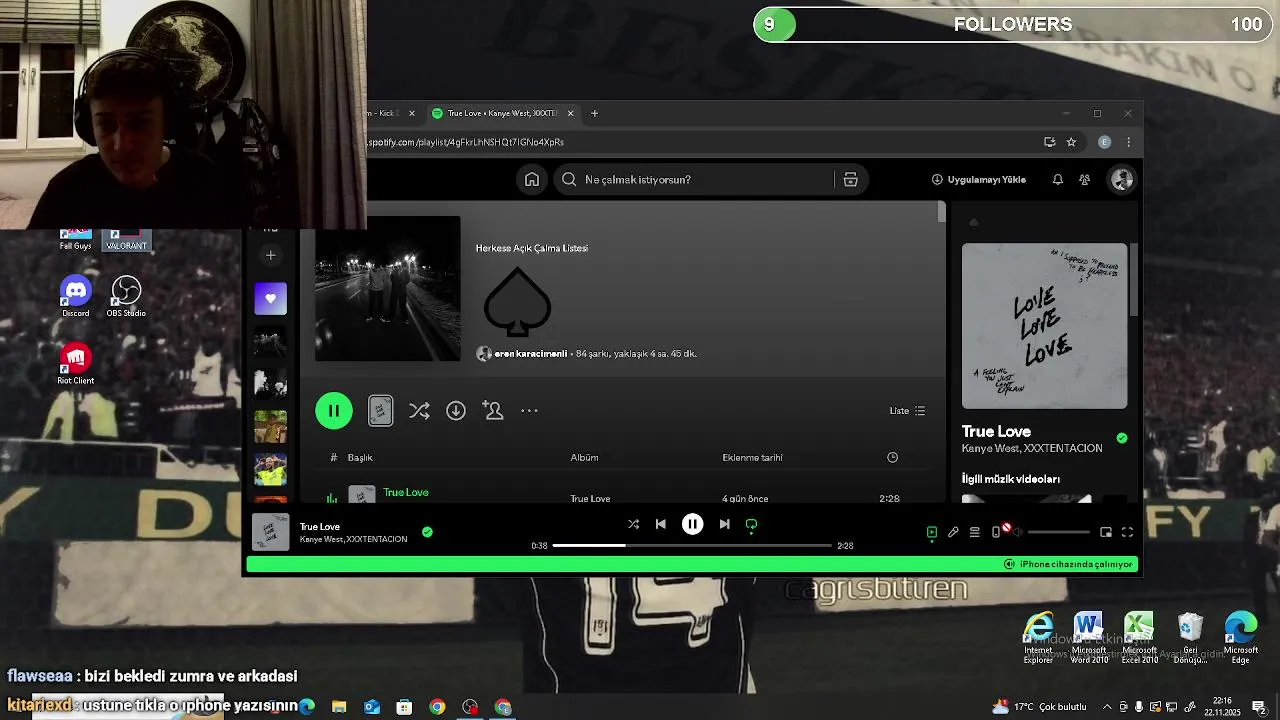This screenshot has height=720, width=1280.
Task: Toggle the saved checkmark beside the player song title
Action: point(427,532)
